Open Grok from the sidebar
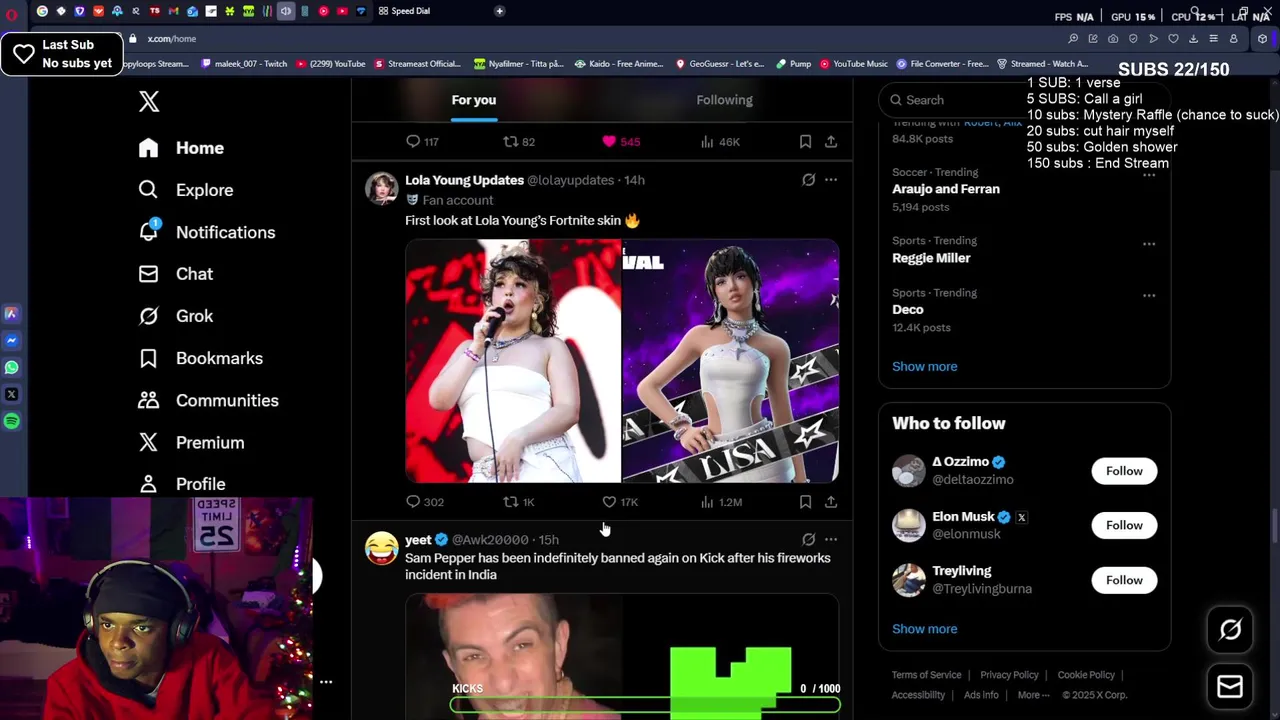1280x720 pixels. [x=175, y=316]
